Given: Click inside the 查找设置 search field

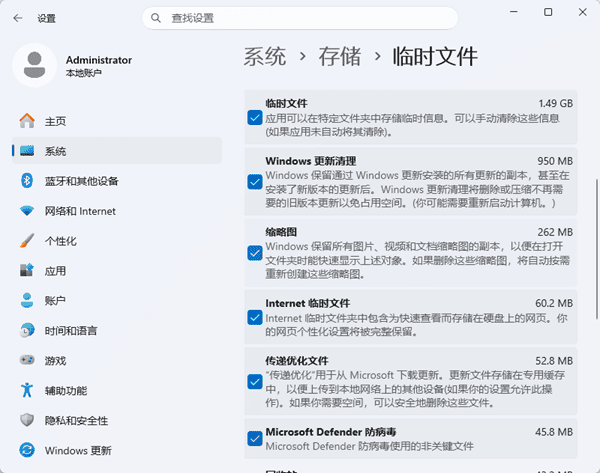Looking at the screenshot, I should click(x=300, y=18).
